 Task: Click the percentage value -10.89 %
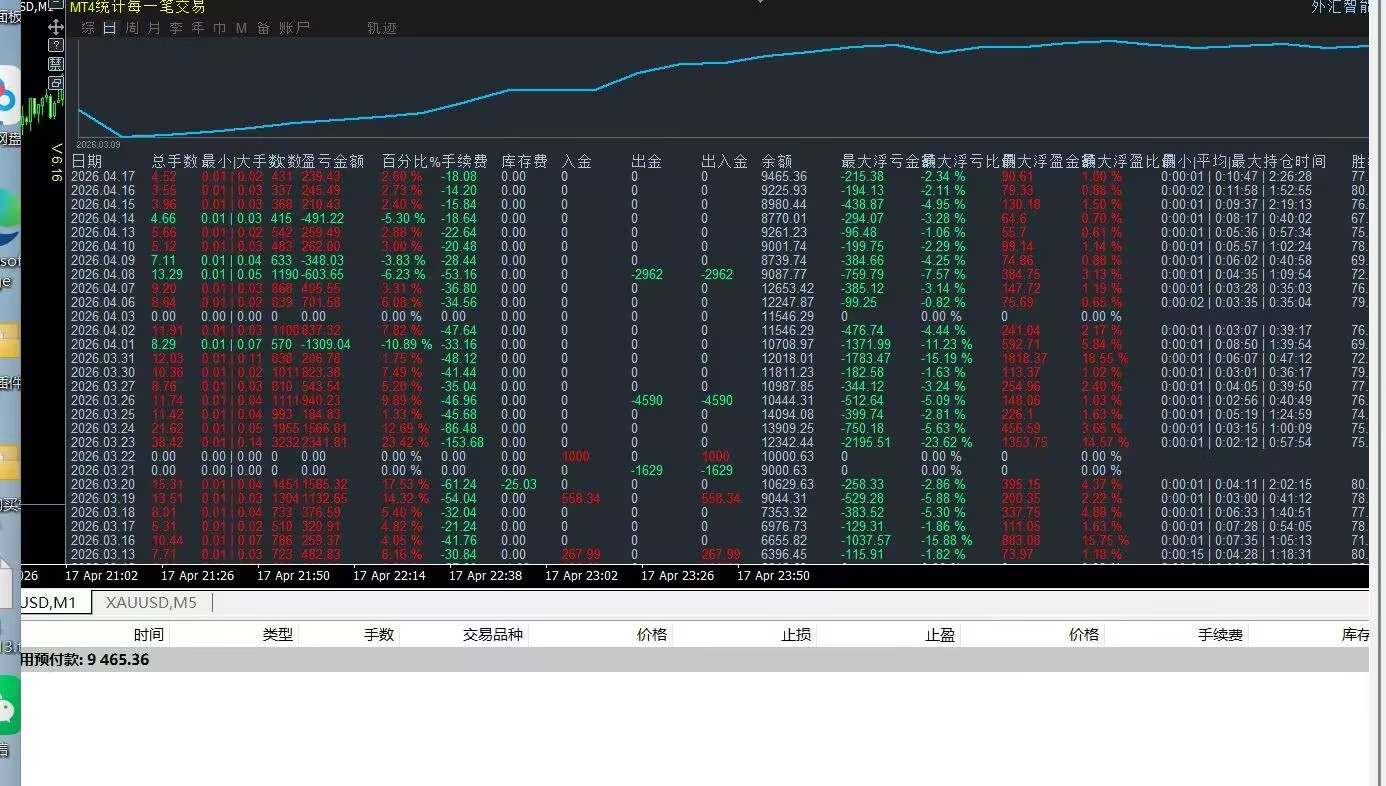pos(407,344)
